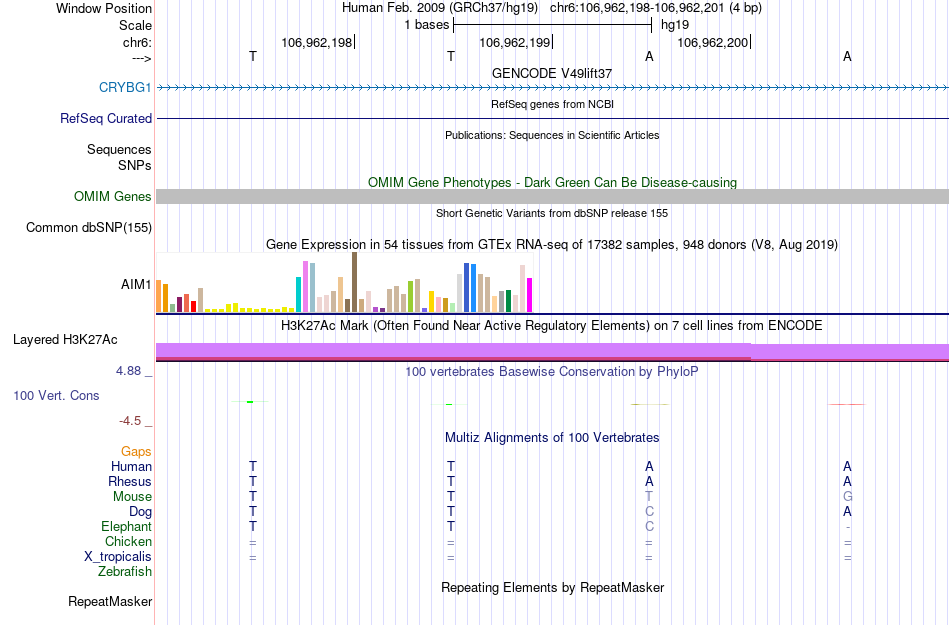950x625 pixels.
Task: Click the H3K27Ac Mark track title
Action: (x=552, y=325)
